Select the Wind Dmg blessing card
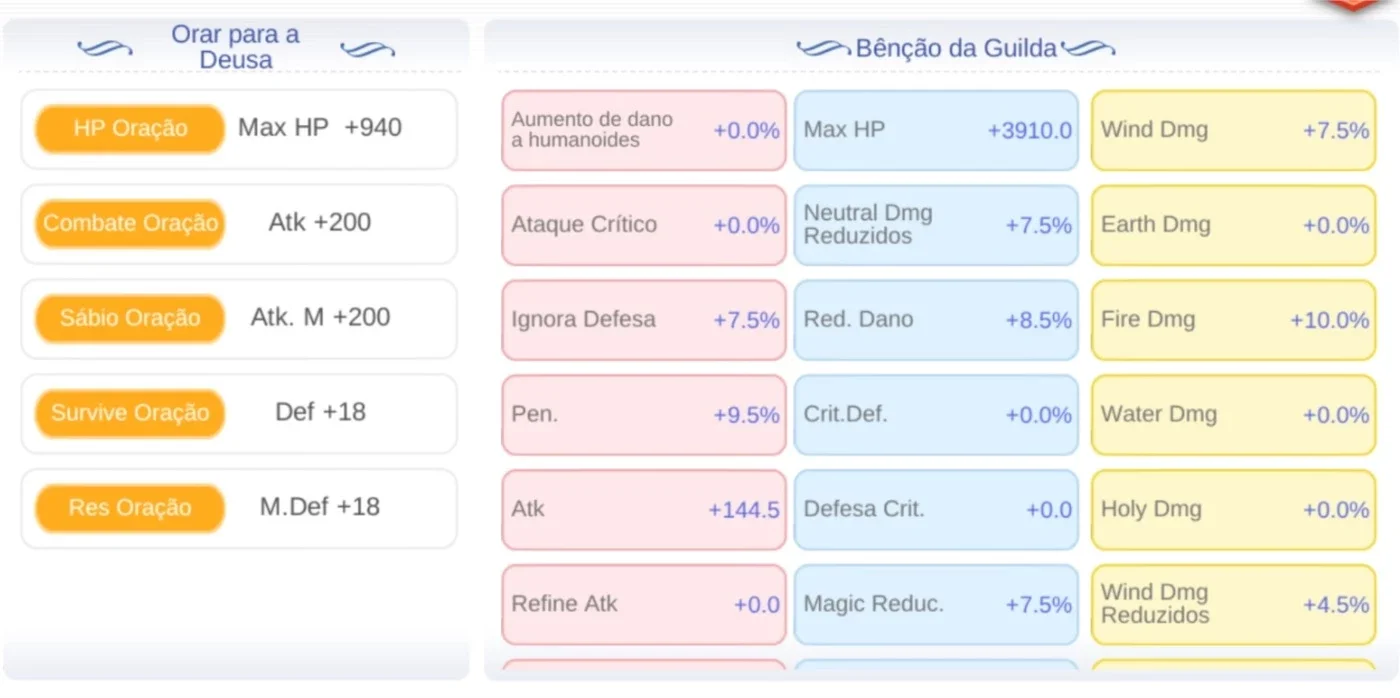This screenshot has width=1400, height=698. 1233,130
